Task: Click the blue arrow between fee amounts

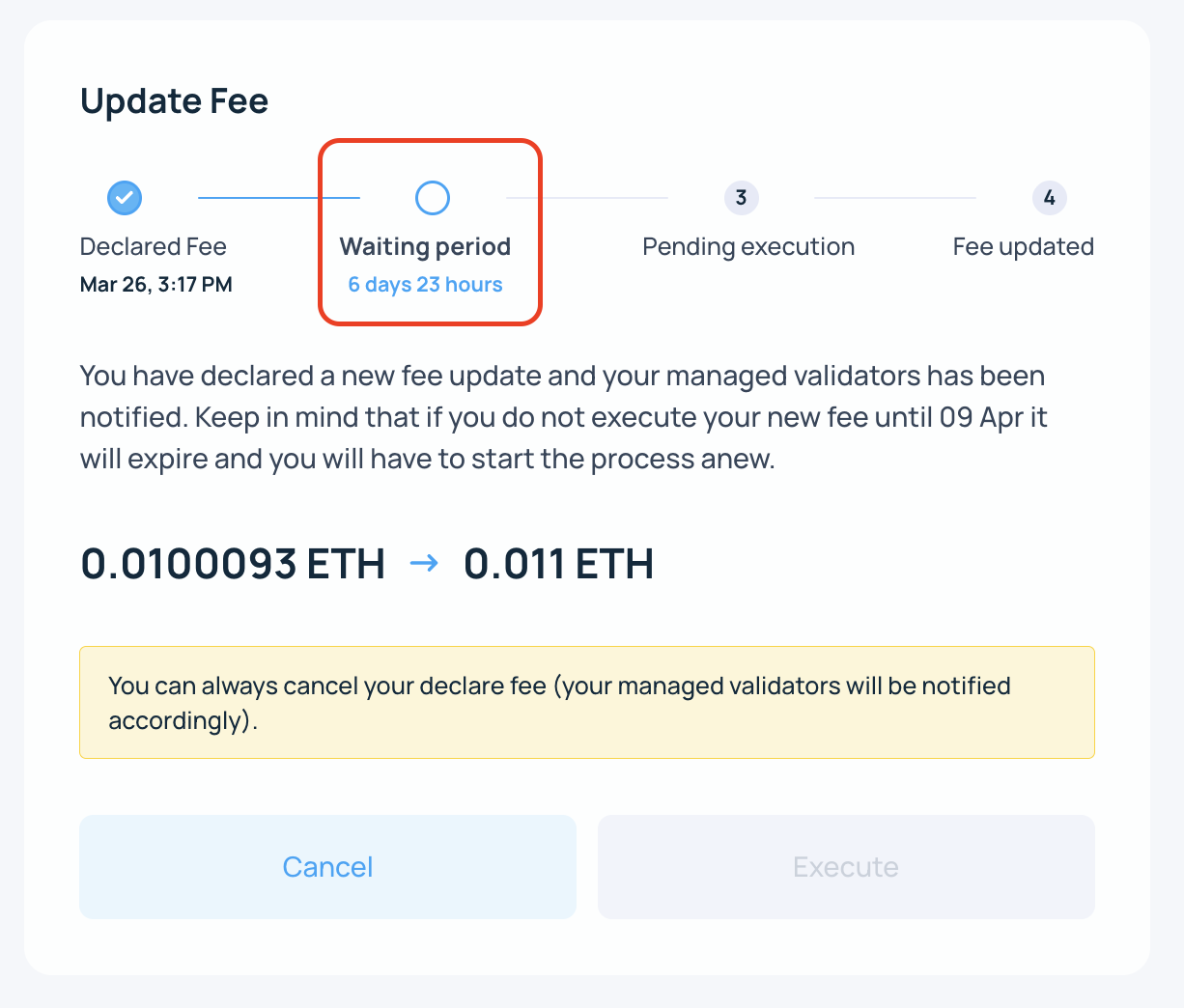Action: (424, 563)
